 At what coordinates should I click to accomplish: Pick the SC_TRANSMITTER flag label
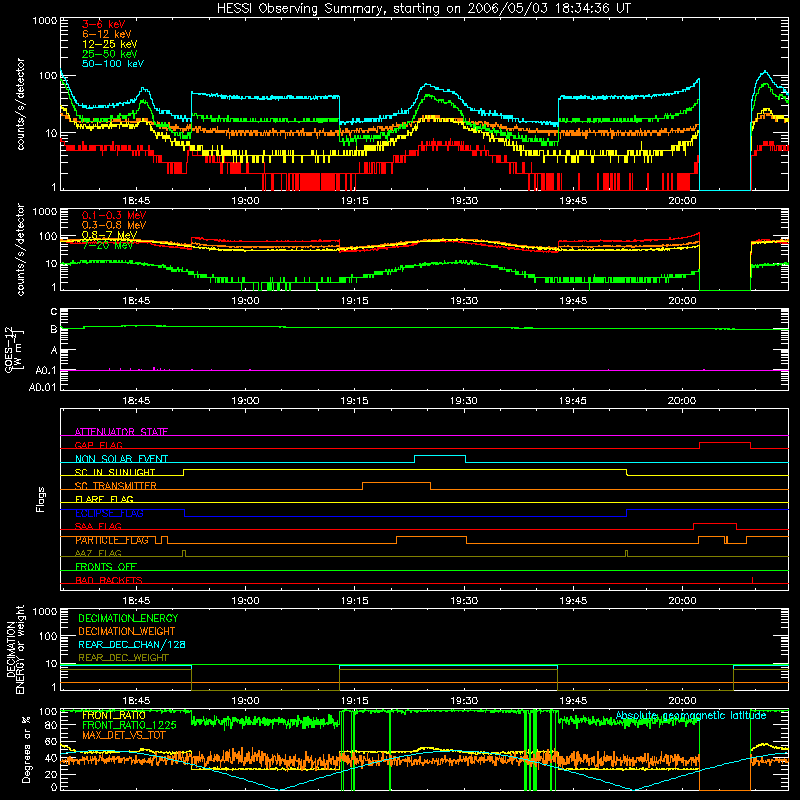(116, 486)
